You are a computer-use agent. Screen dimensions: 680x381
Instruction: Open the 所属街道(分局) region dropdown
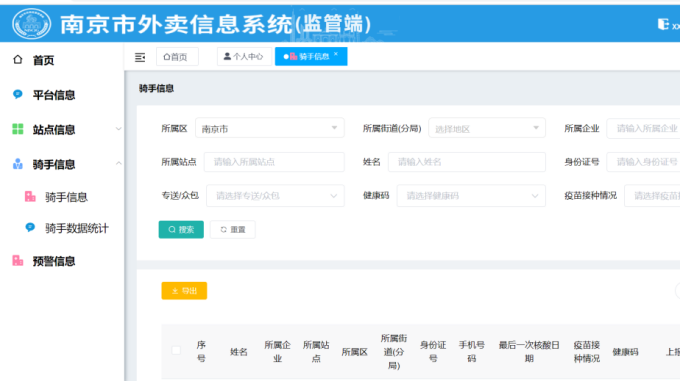click(x=487, y=128)
